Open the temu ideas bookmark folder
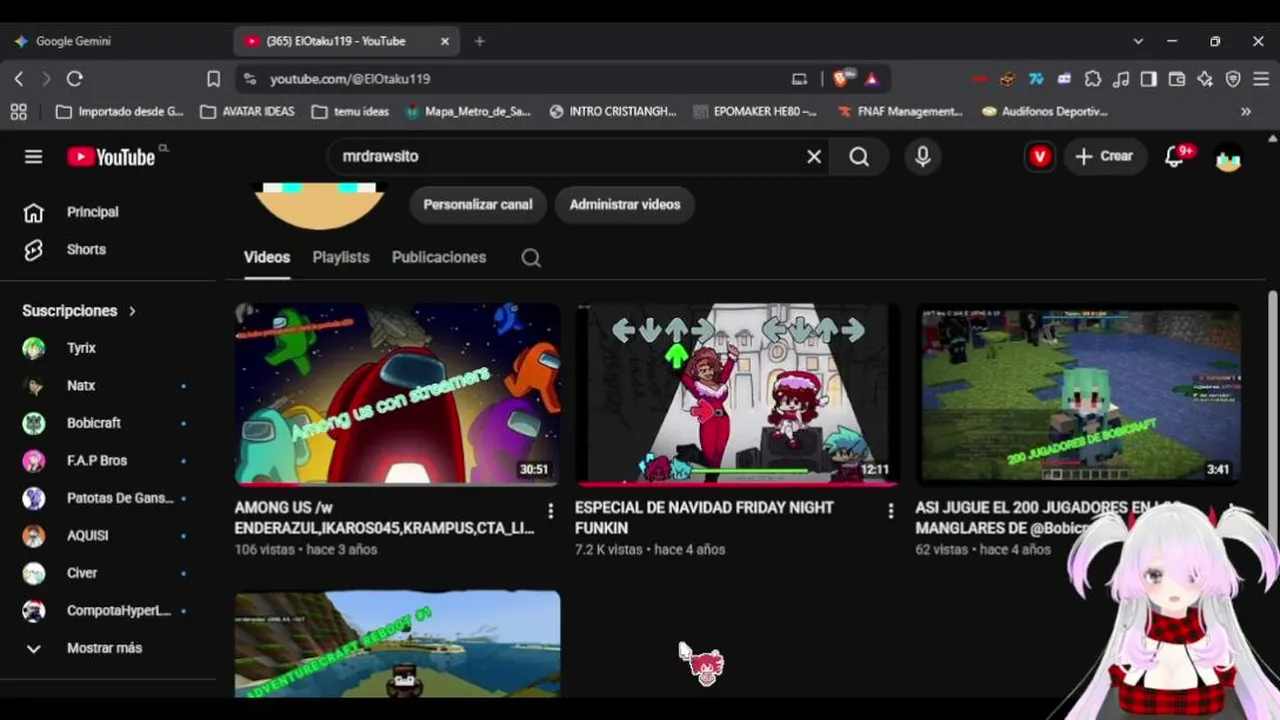This screenshot has width=1280, height=720. (351, 112)
